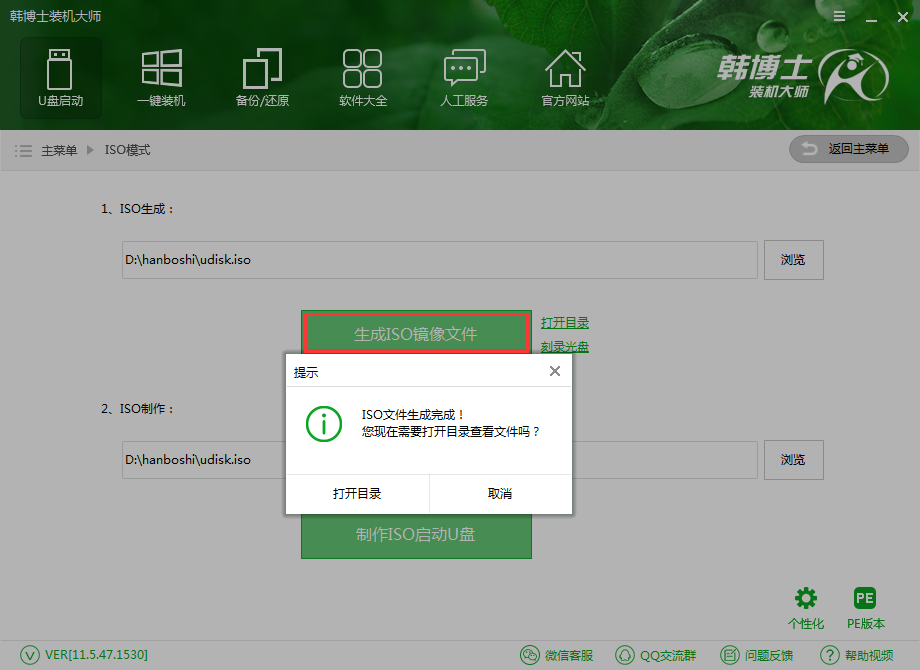Screen dimensions: 920x670
Task: Click the 返回主菜单 button
Action: coord(848,149)
